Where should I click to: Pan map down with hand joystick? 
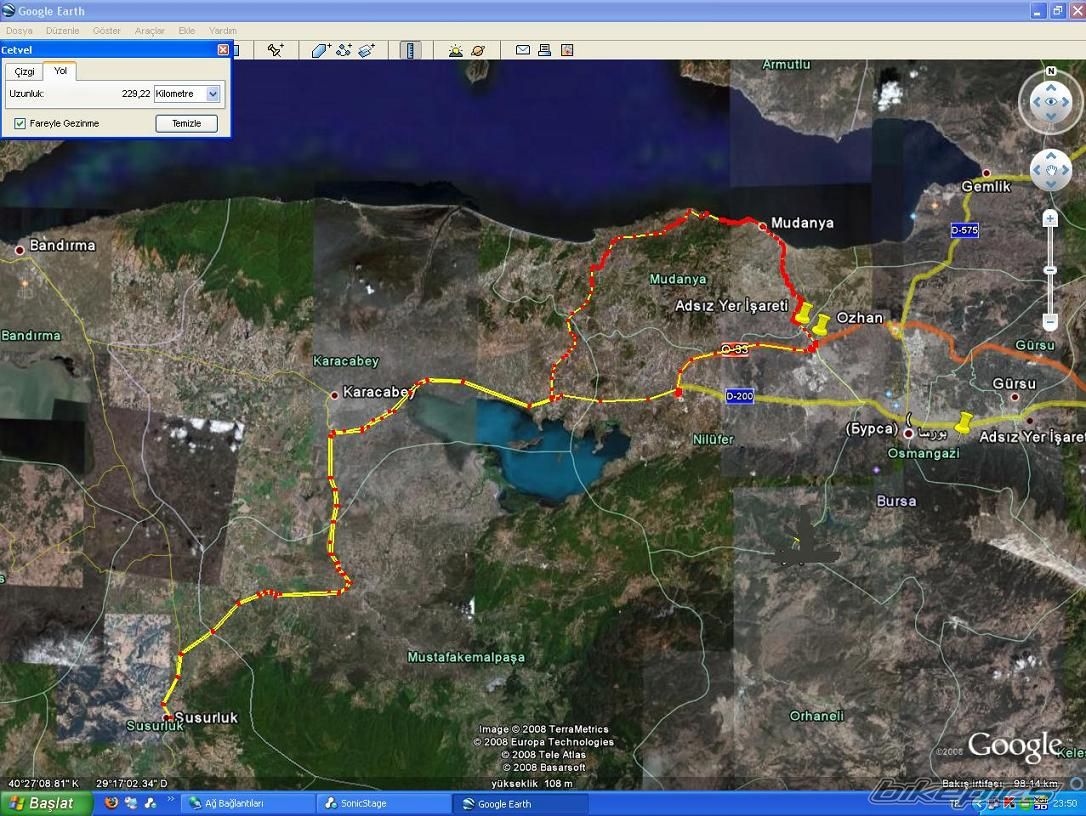point(1051,184)
